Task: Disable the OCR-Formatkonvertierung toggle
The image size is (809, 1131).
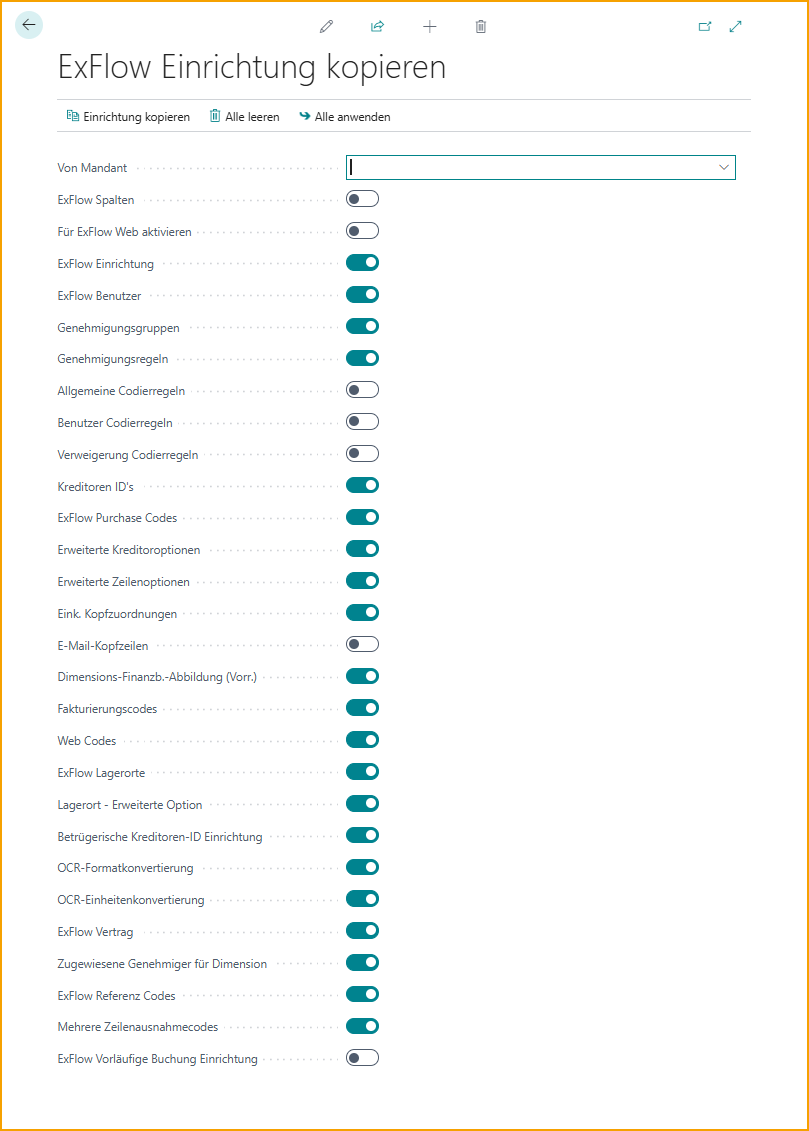Action: click(362, 867)
